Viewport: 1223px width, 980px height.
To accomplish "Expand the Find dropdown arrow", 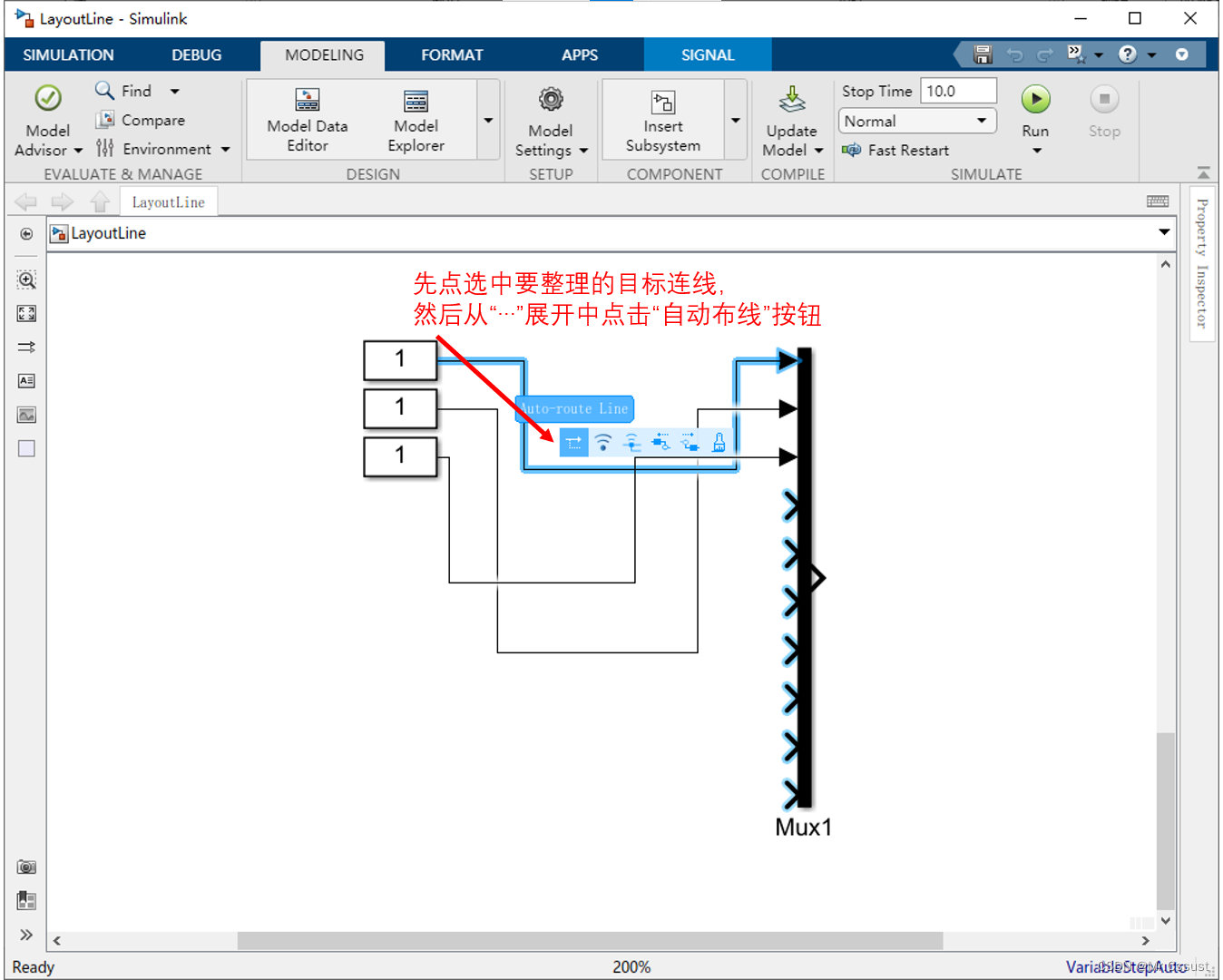I will point(175,91).
